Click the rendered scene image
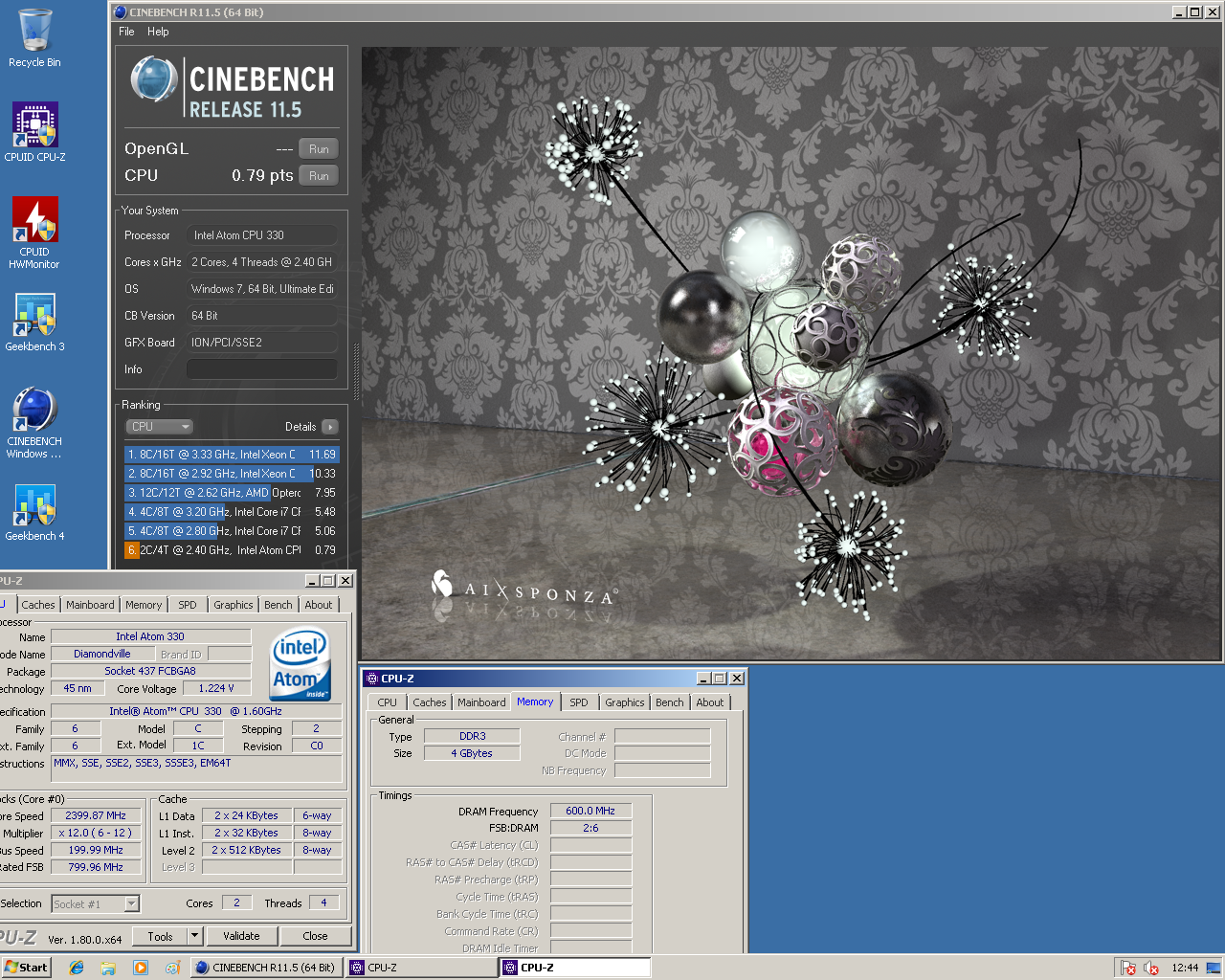The image size is (1225, 980). click(x=791, y=354)
